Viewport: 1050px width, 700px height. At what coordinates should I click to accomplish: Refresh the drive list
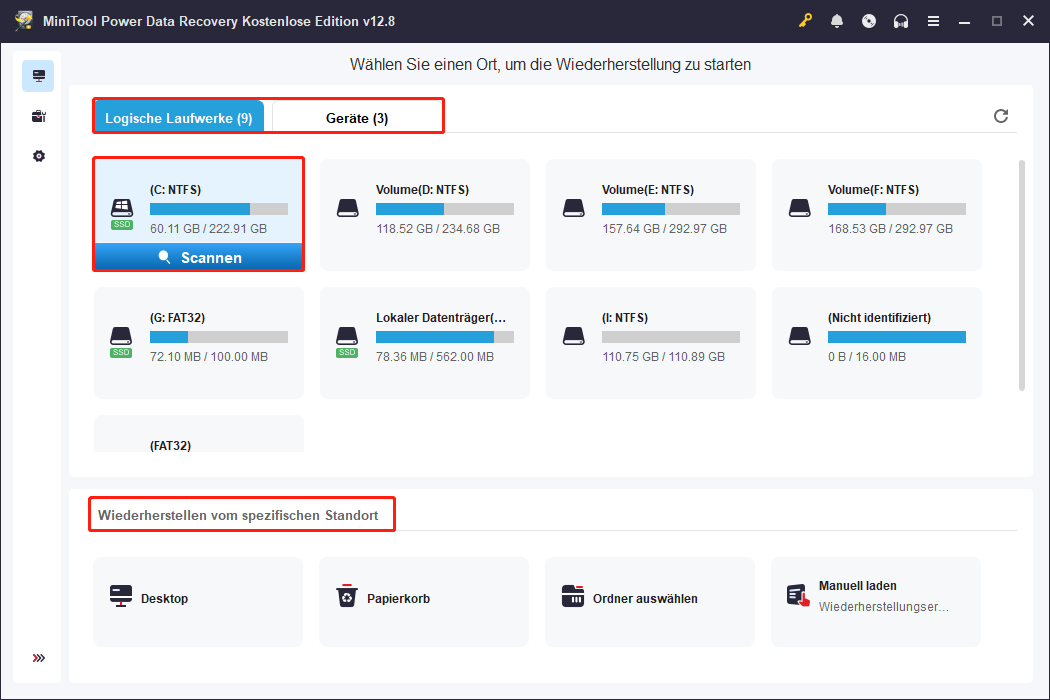(1001, 116)
